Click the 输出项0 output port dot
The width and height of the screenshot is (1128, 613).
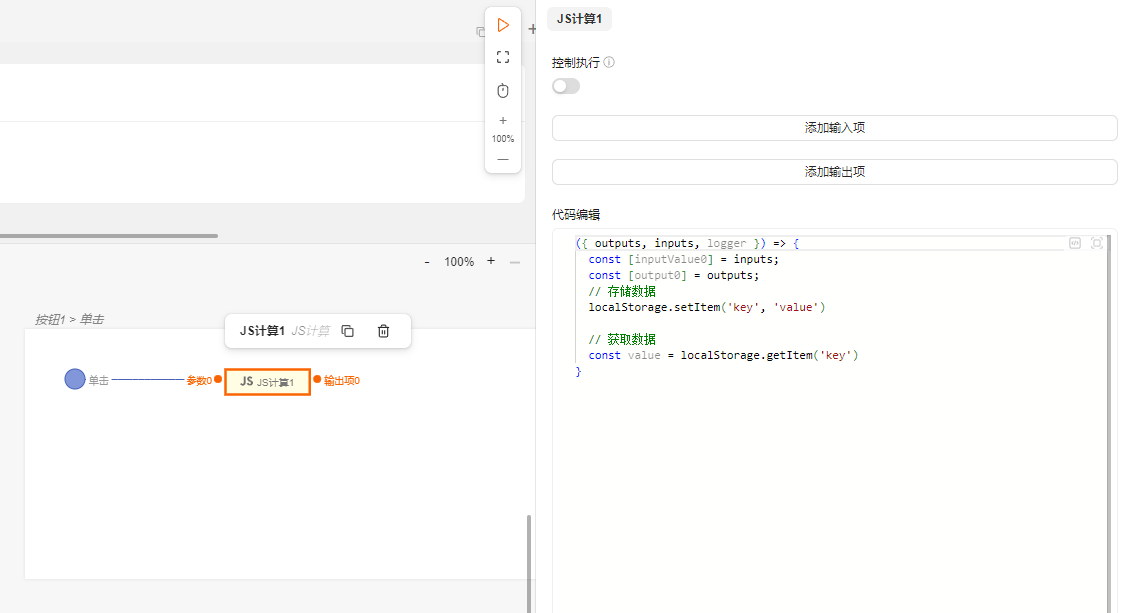pyautogui.click(x=317, y=380)
